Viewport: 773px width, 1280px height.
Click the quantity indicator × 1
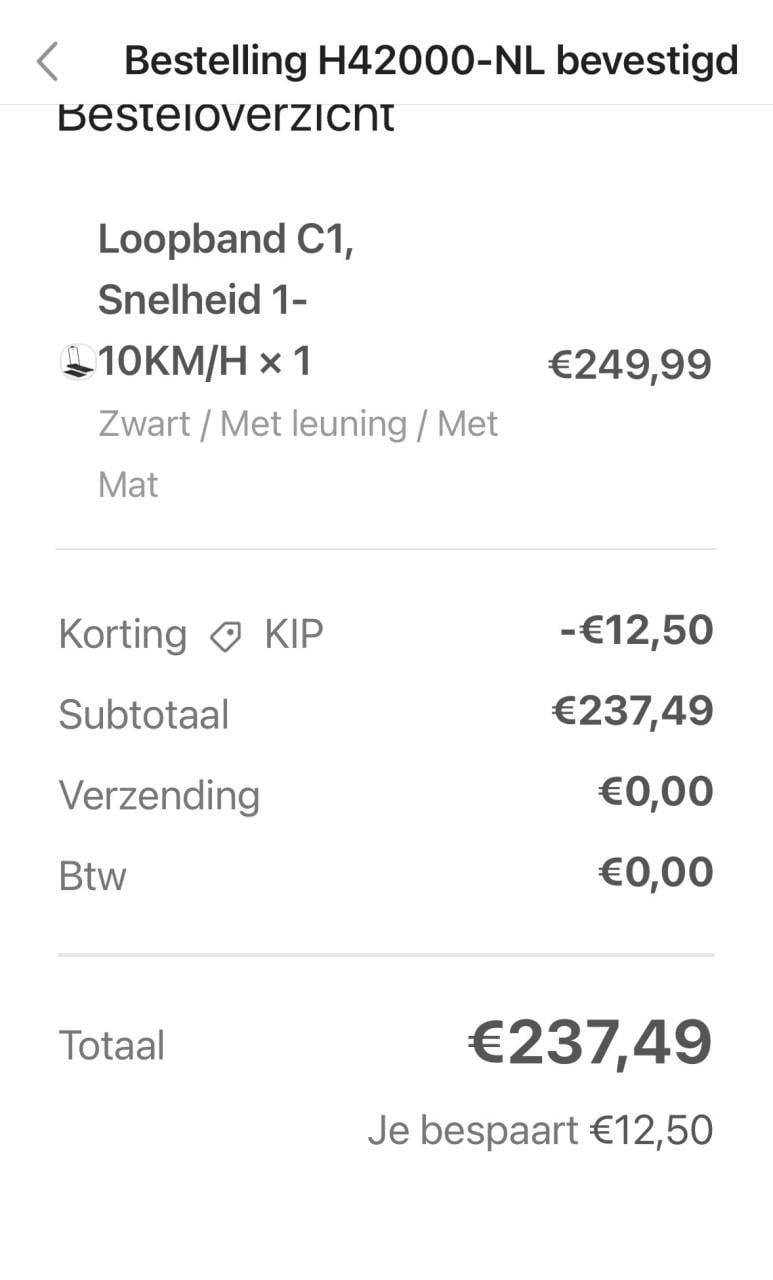[285, 362]
